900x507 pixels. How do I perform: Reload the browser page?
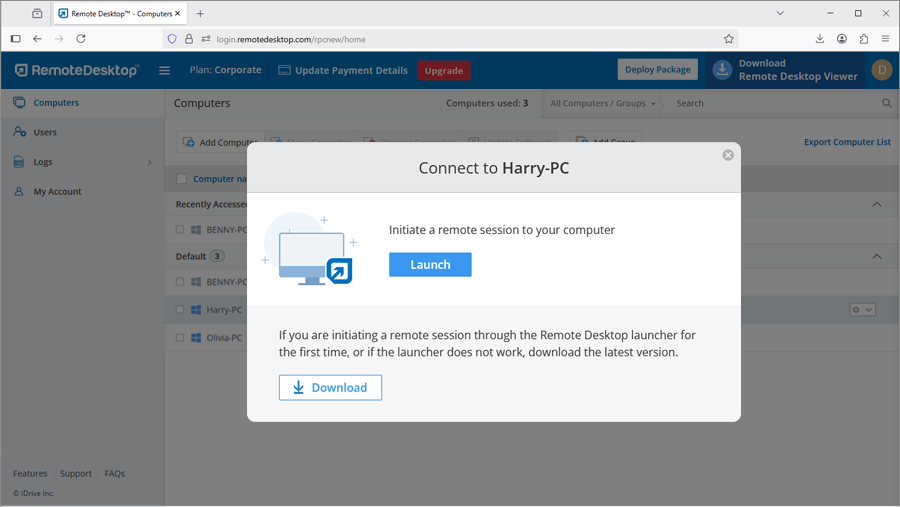coord(81,39)
